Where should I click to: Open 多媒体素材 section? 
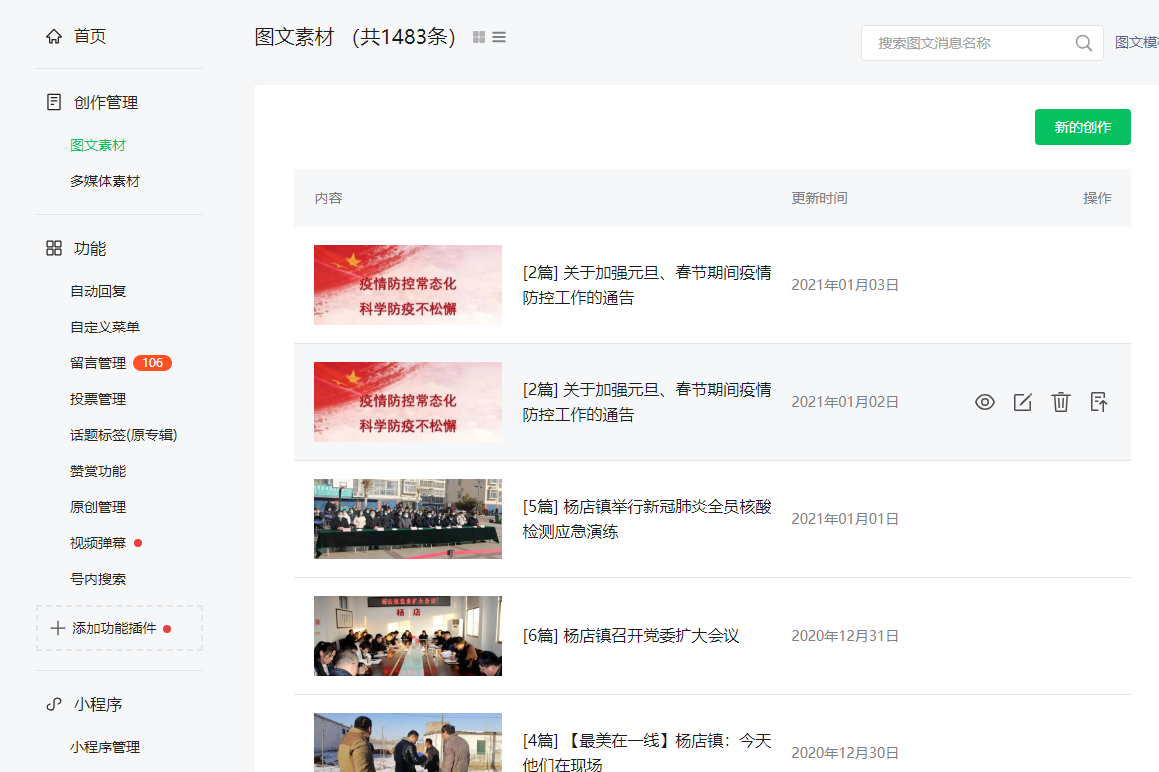(105, 181)
